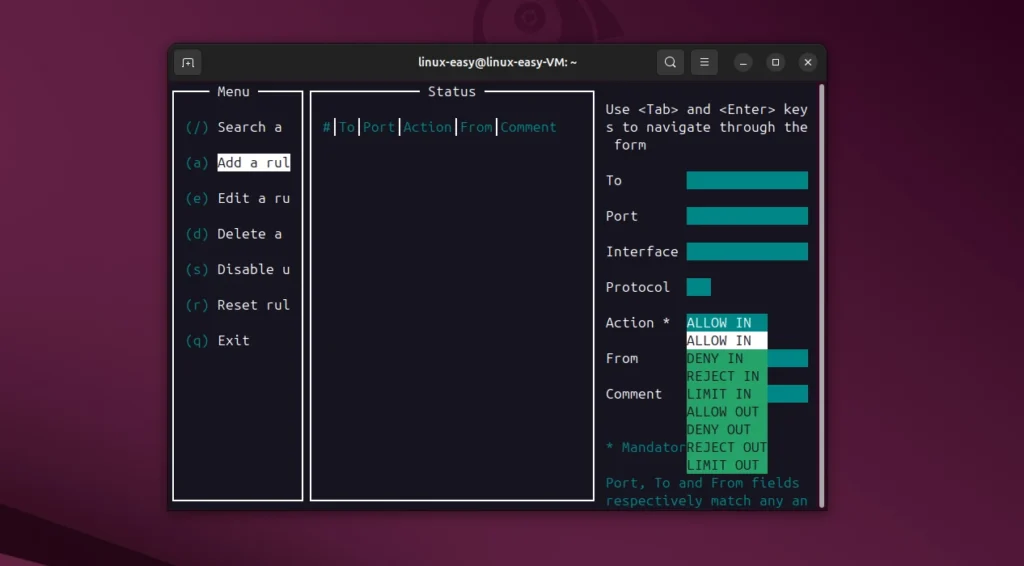Click the Port column header
The height and width of the screenshot is (566, 1024).
379,127
